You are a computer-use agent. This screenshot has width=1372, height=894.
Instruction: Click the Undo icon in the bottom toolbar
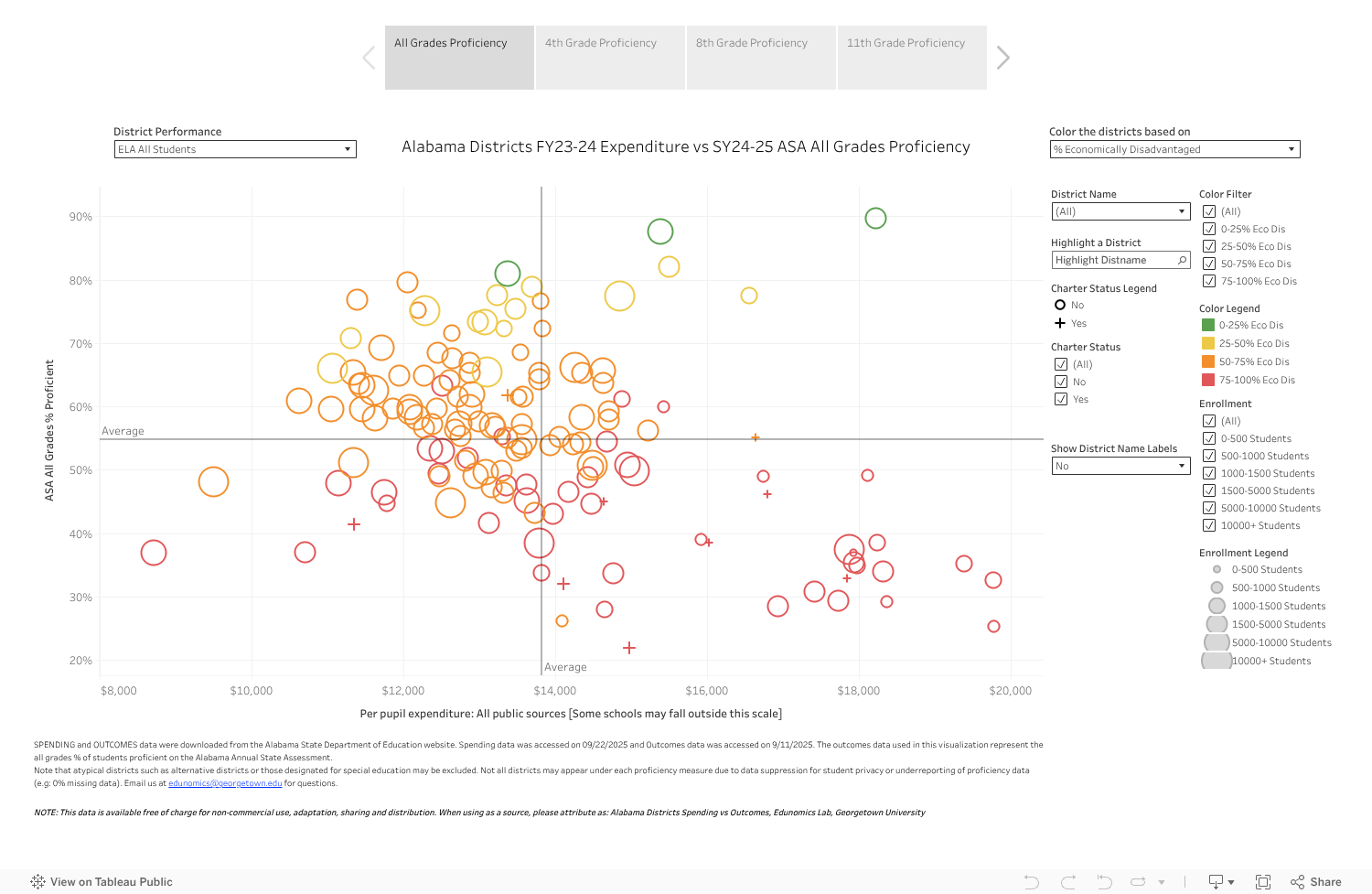pyautogui.click(x=1033, y=881)
